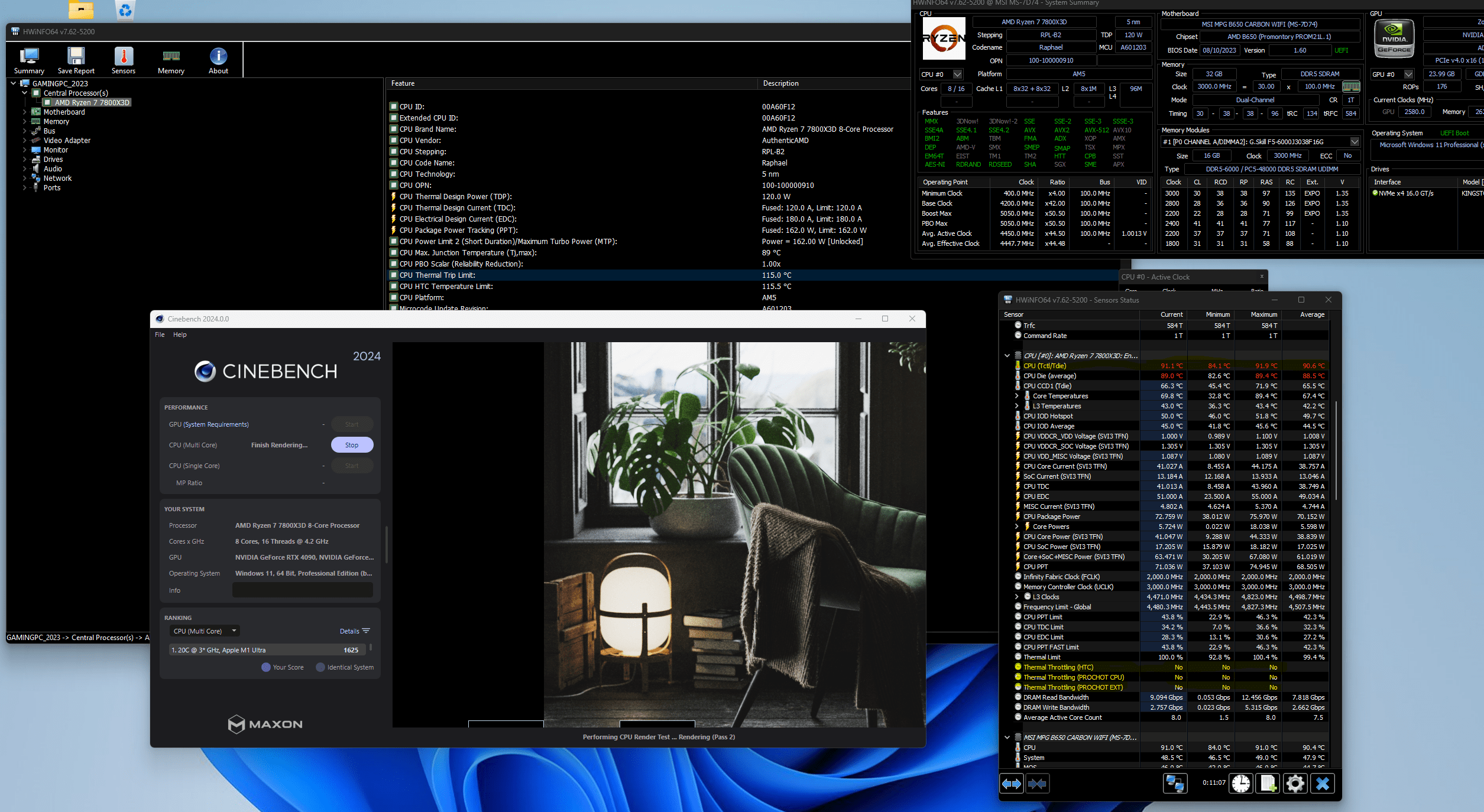Click the Ryzen logo in System Summary
Viewport: 1484px width, 812px height.
(x=944, y=38)
